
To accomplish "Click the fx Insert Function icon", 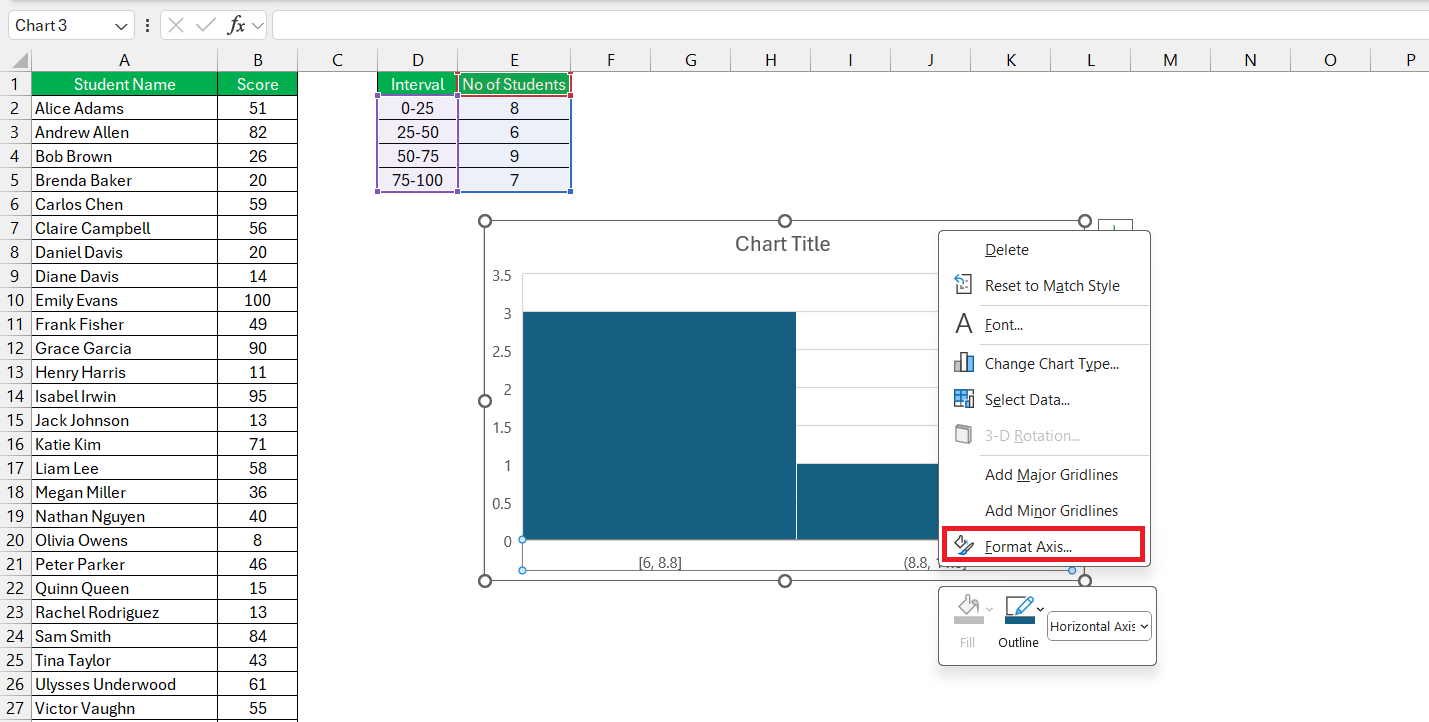I will point(236,26).
